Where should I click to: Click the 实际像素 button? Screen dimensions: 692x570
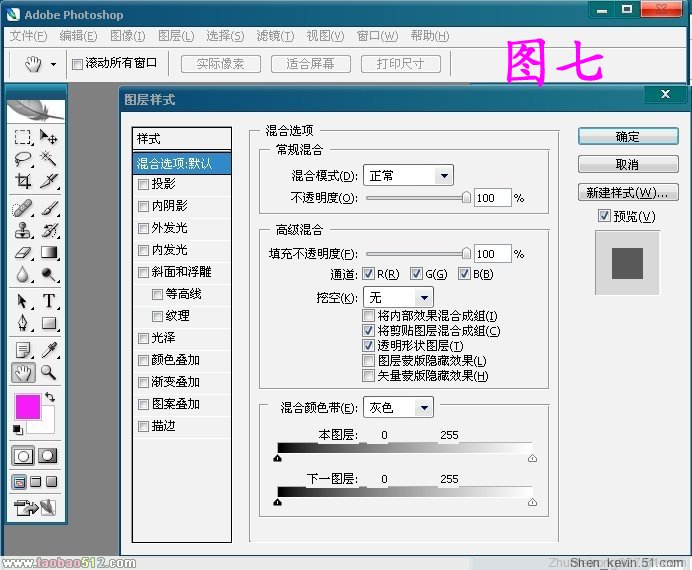click(221, 64)
